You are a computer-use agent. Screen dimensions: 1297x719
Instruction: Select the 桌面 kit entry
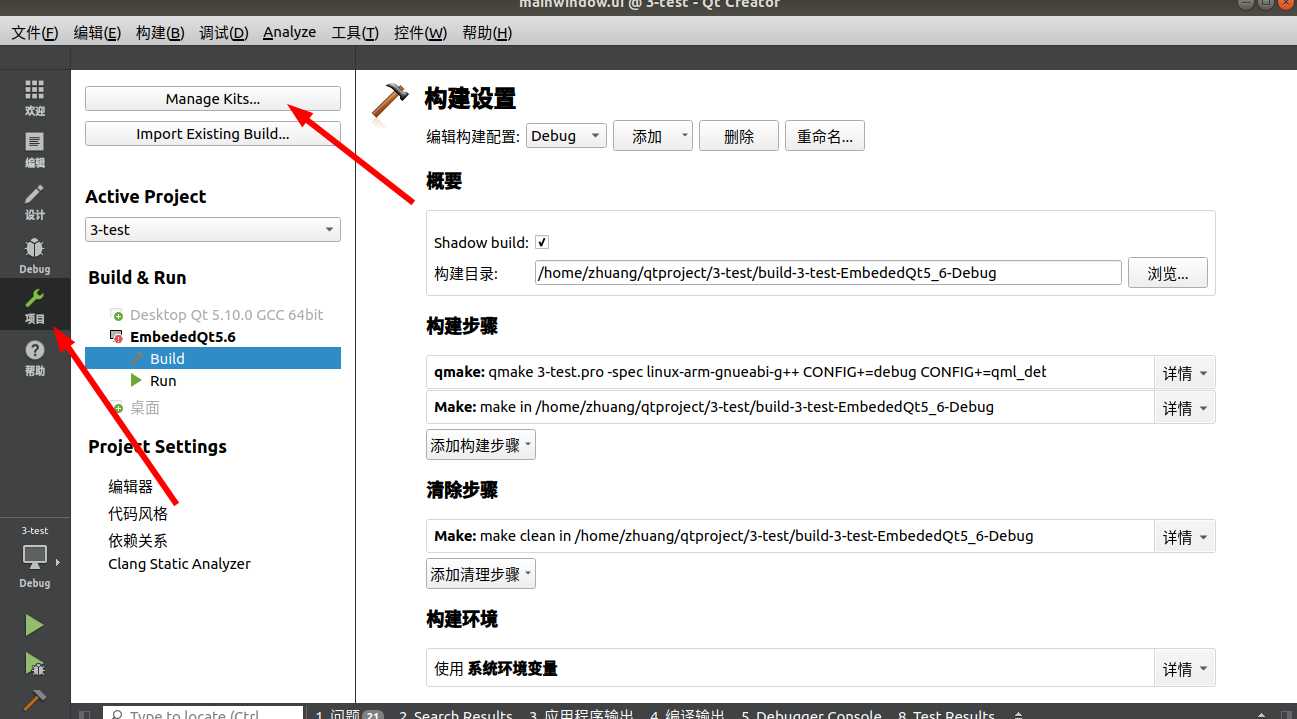[145, 408]
